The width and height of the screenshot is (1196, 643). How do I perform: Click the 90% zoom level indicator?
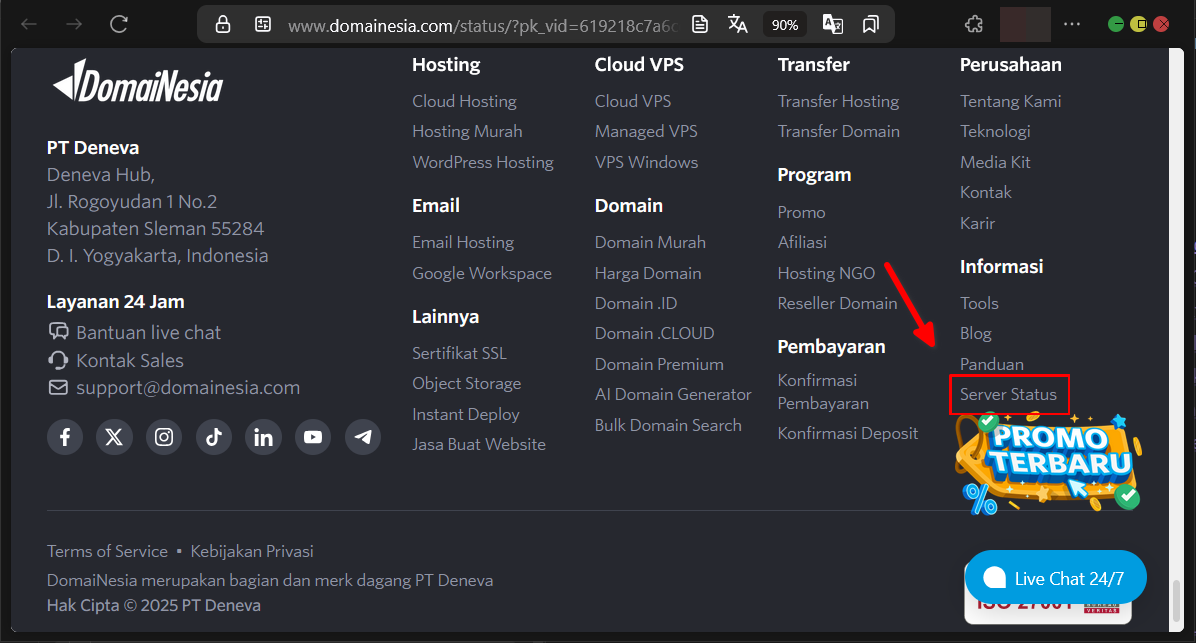tap(784, 25)
